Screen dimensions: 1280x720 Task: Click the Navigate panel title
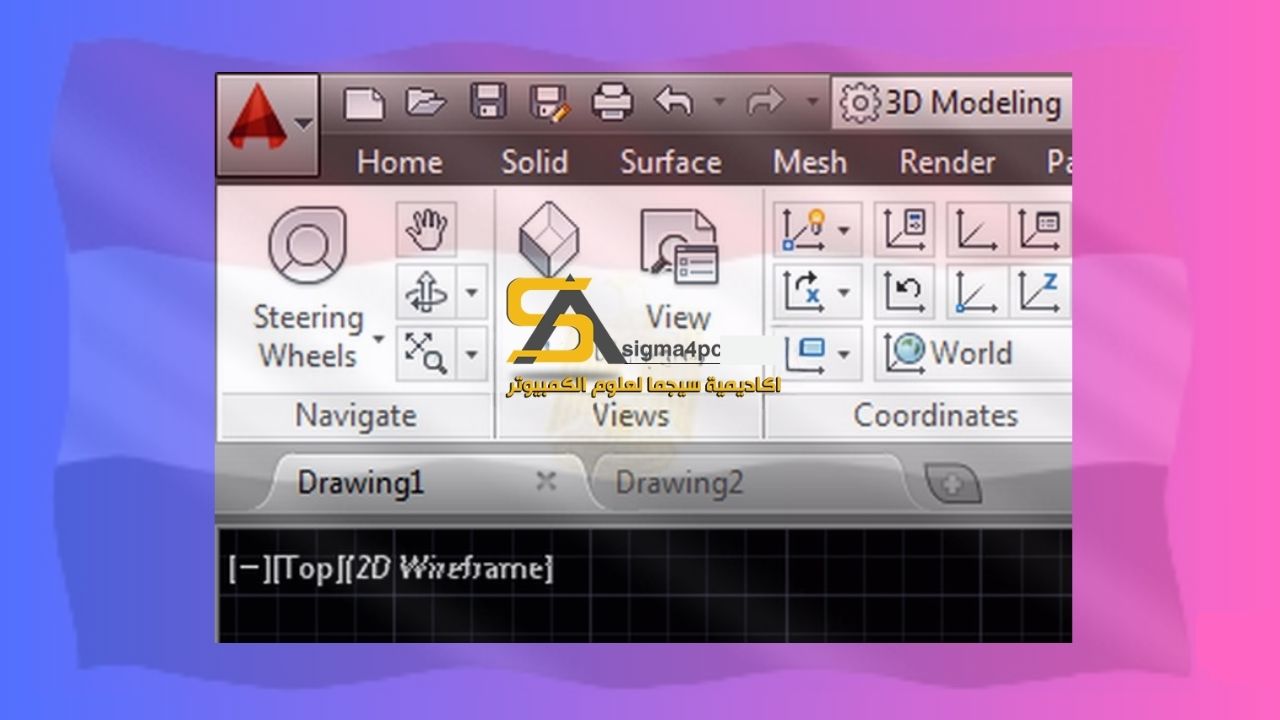click(x=356, y=415)
